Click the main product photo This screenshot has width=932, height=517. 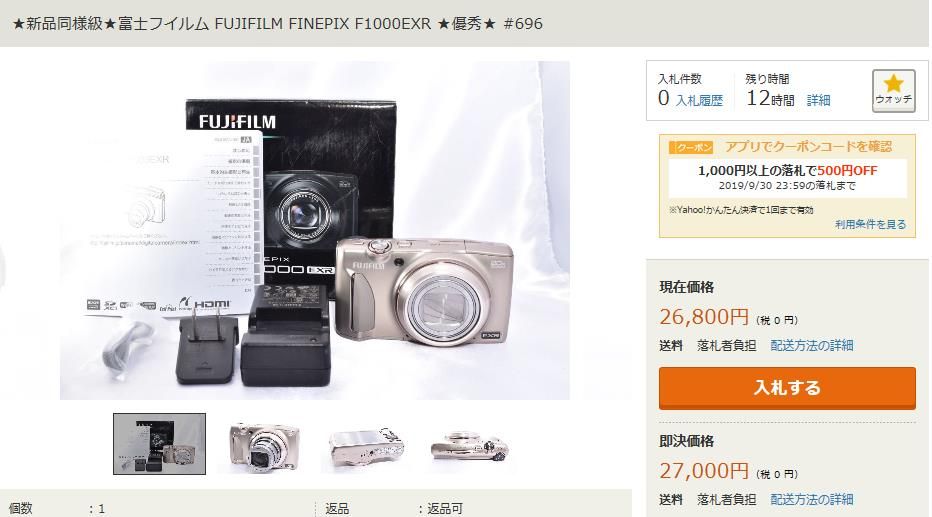pos(314,230)
